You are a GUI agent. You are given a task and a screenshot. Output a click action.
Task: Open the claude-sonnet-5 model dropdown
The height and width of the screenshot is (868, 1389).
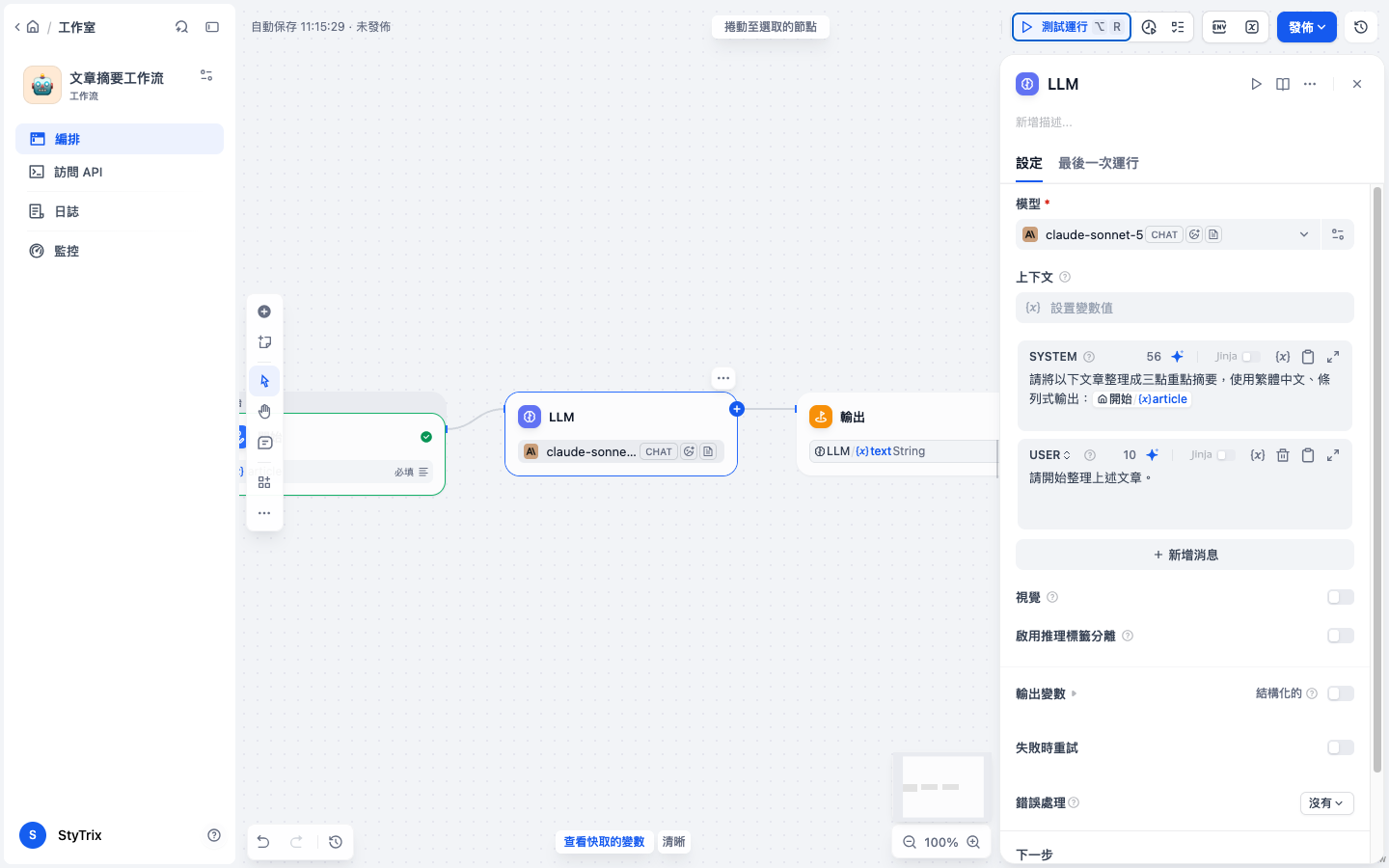(x=1167, y=234)
